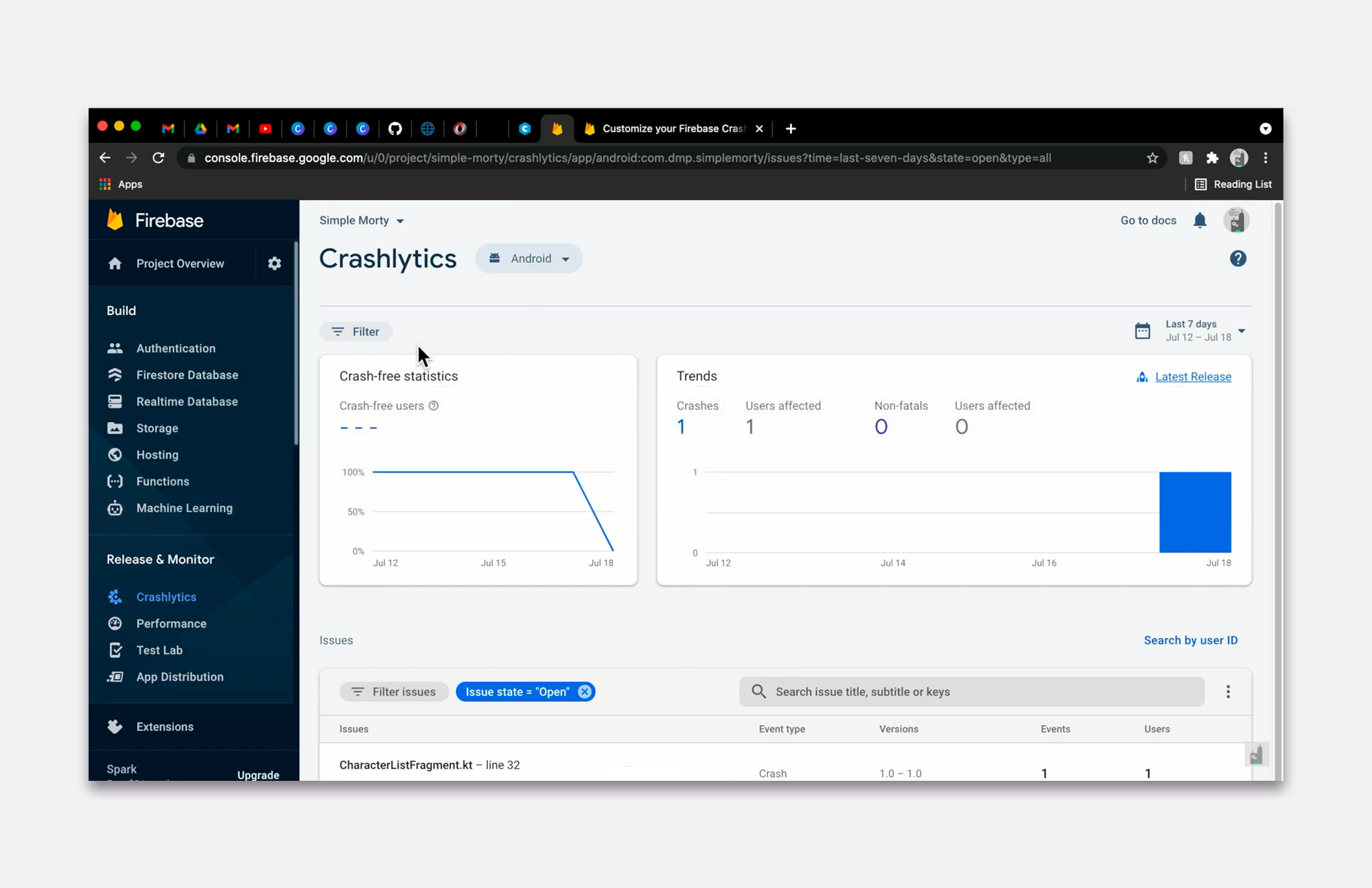The height and width of the screenshot is (888, 1372).
Task: Click the Crash-free users info icon
Action: click(434, 406)
